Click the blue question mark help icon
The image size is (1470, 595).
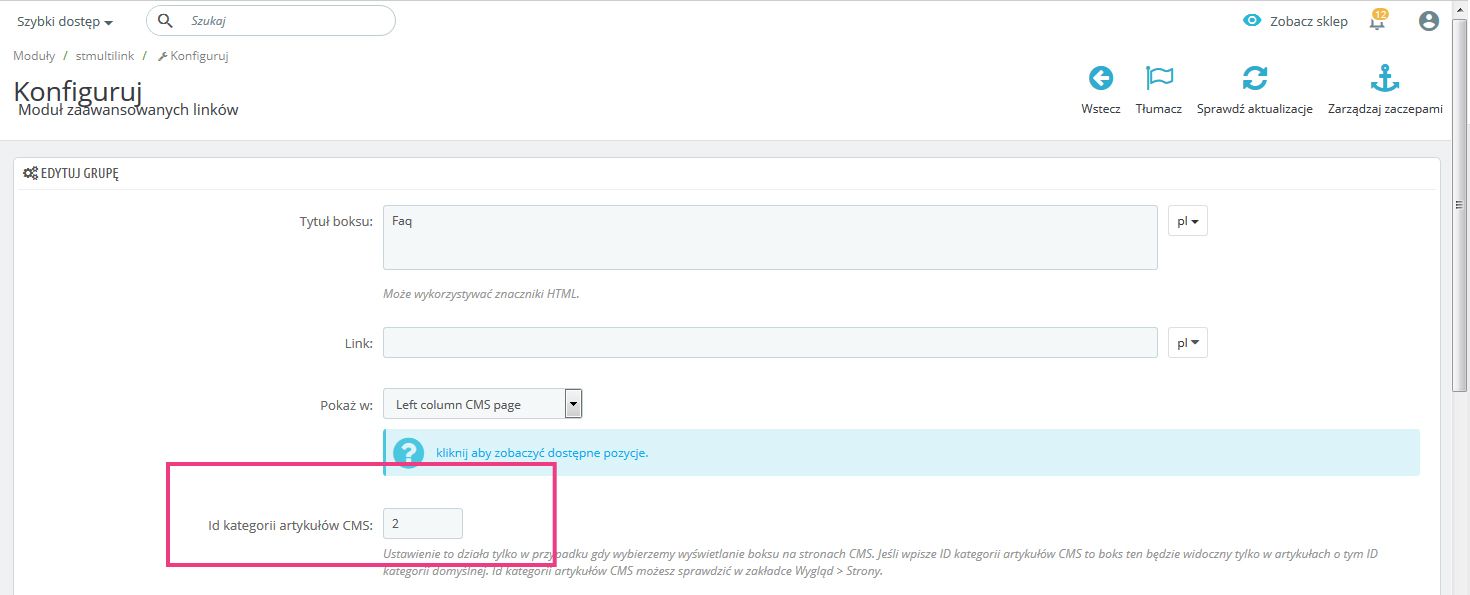point(408,453)
